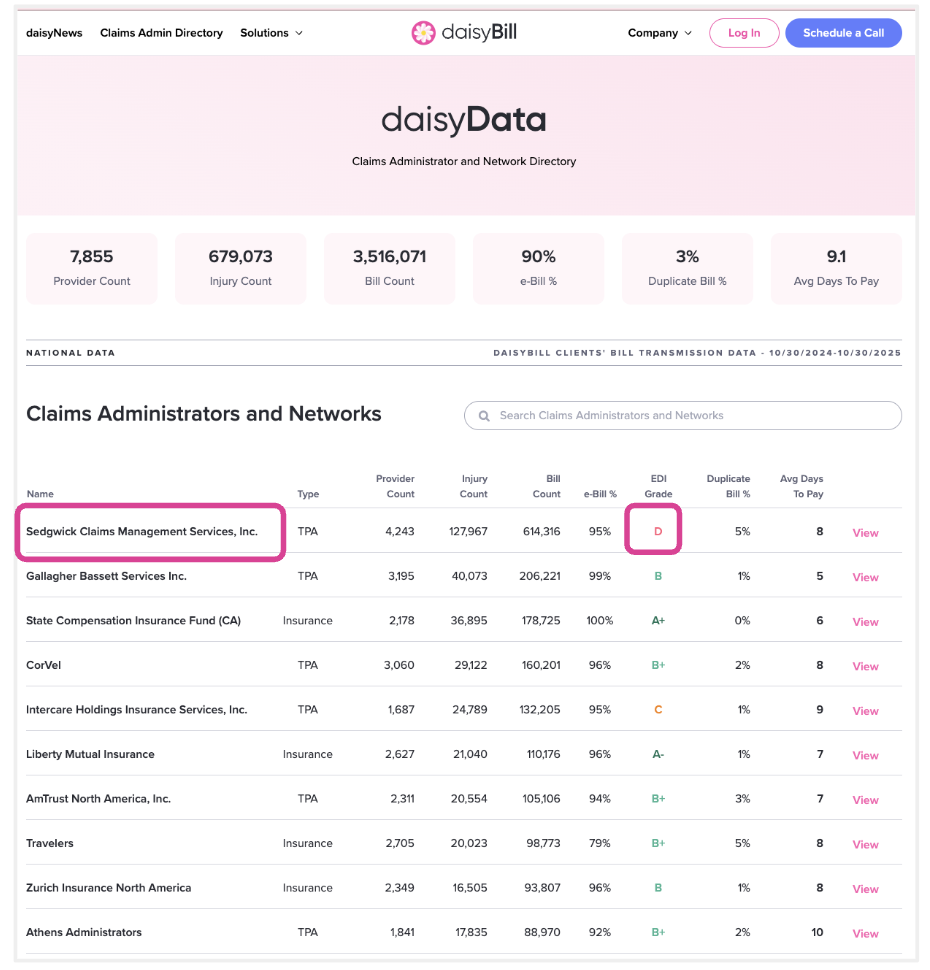The height and width of the screenshot is (970, 930).
Task: Expand the Solutions dropdown menu
Action: 271,33
